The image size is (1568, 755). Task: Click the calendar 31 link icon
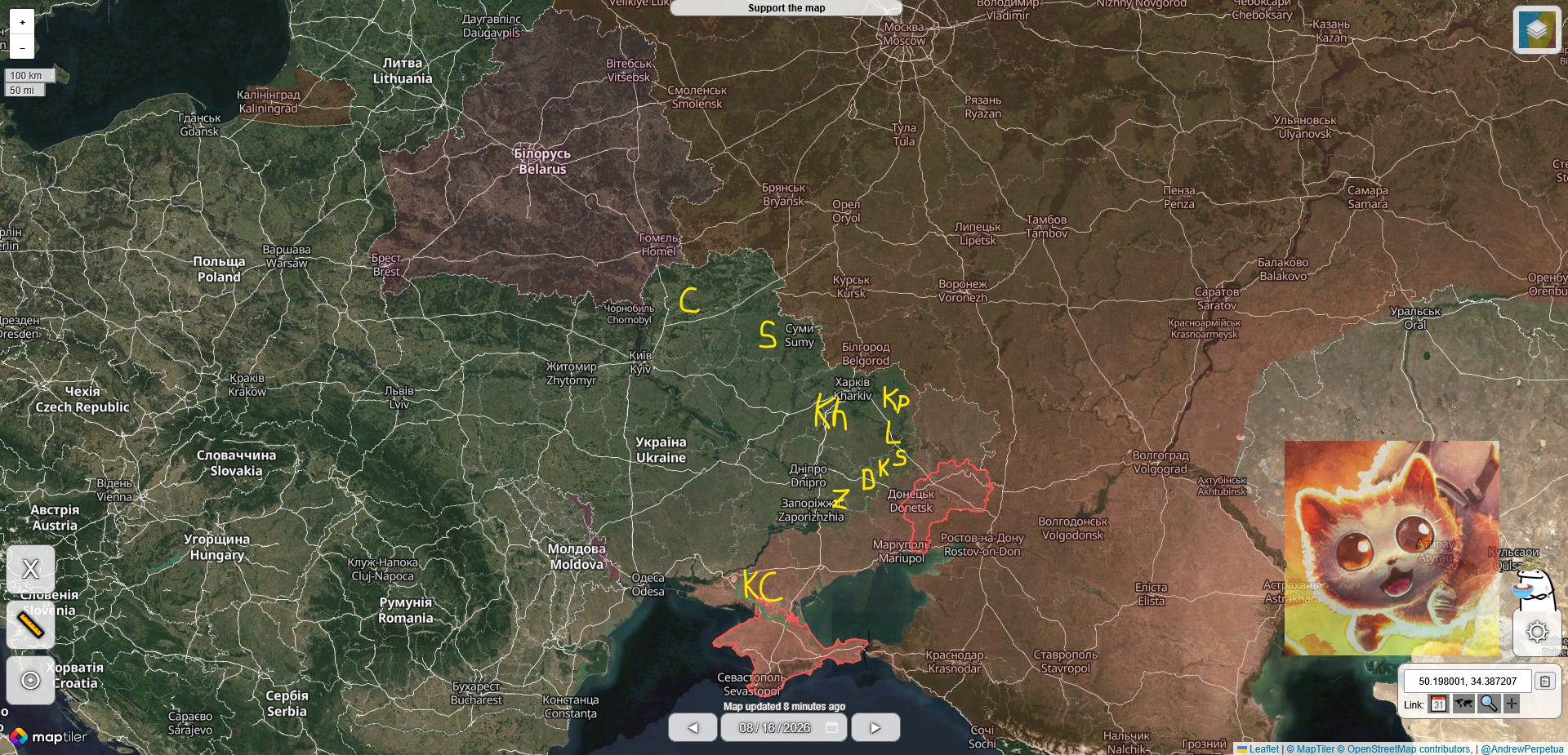pyautogui.click(x=1438, y=704)
